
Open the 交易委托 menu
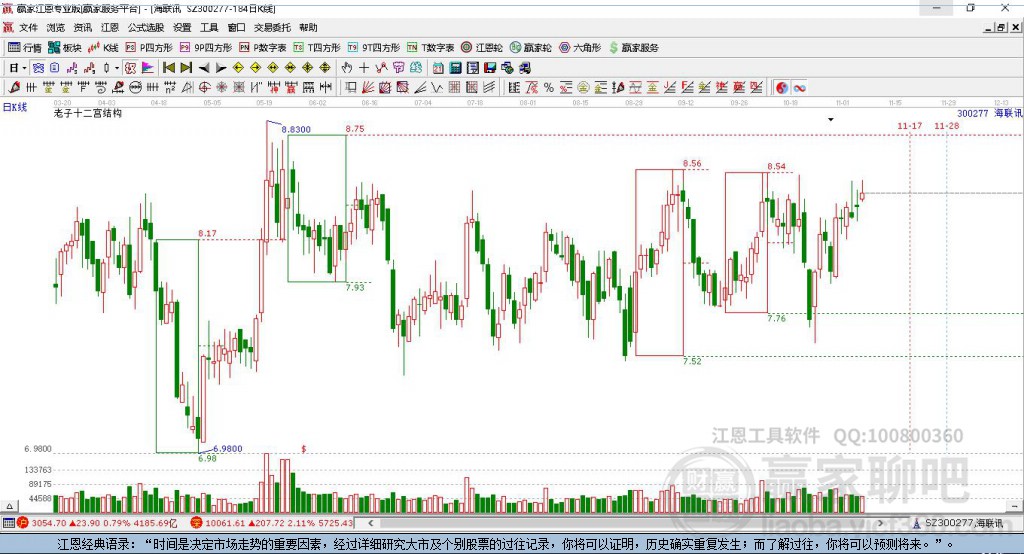(272, 27)
